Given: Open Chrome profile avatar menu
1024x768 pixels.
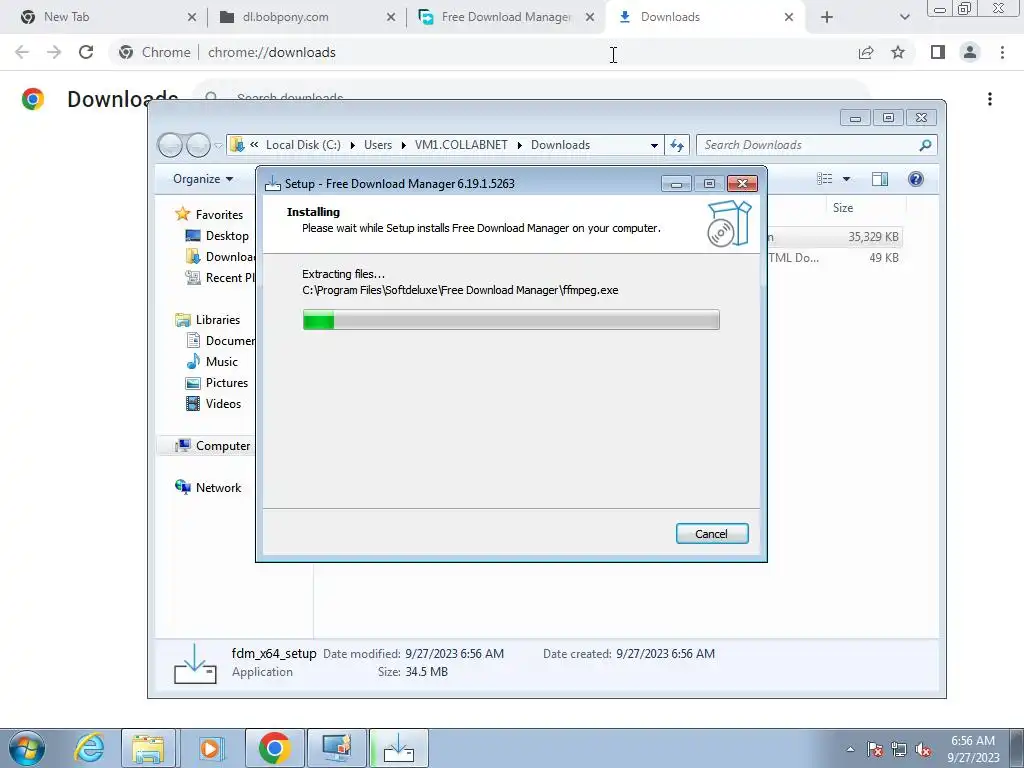Looking at the screenshot, I should click(x=970, y=52).
